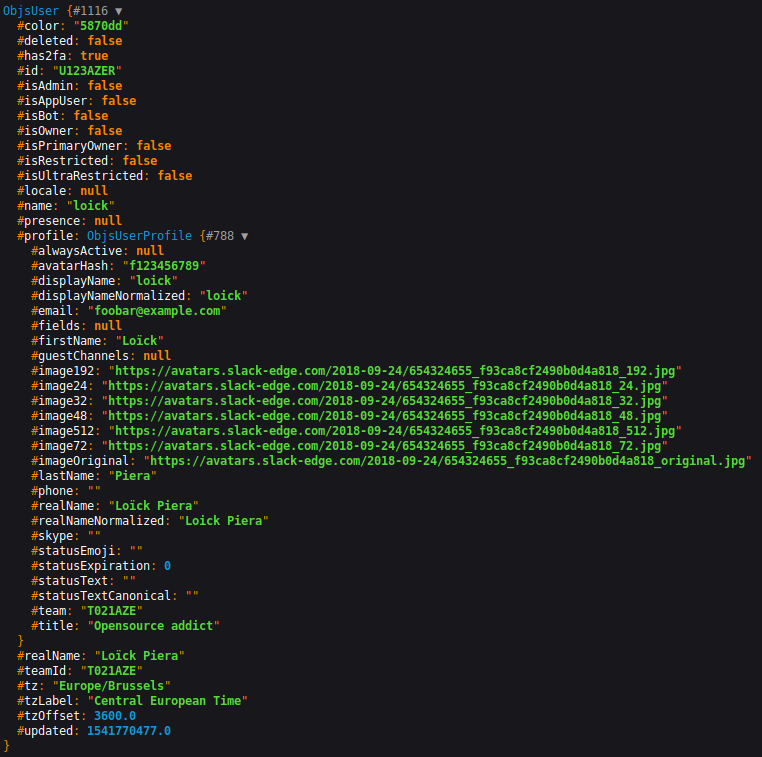Open the image32 avatar URL
762x757 pixels.
[x=384, y=401]
